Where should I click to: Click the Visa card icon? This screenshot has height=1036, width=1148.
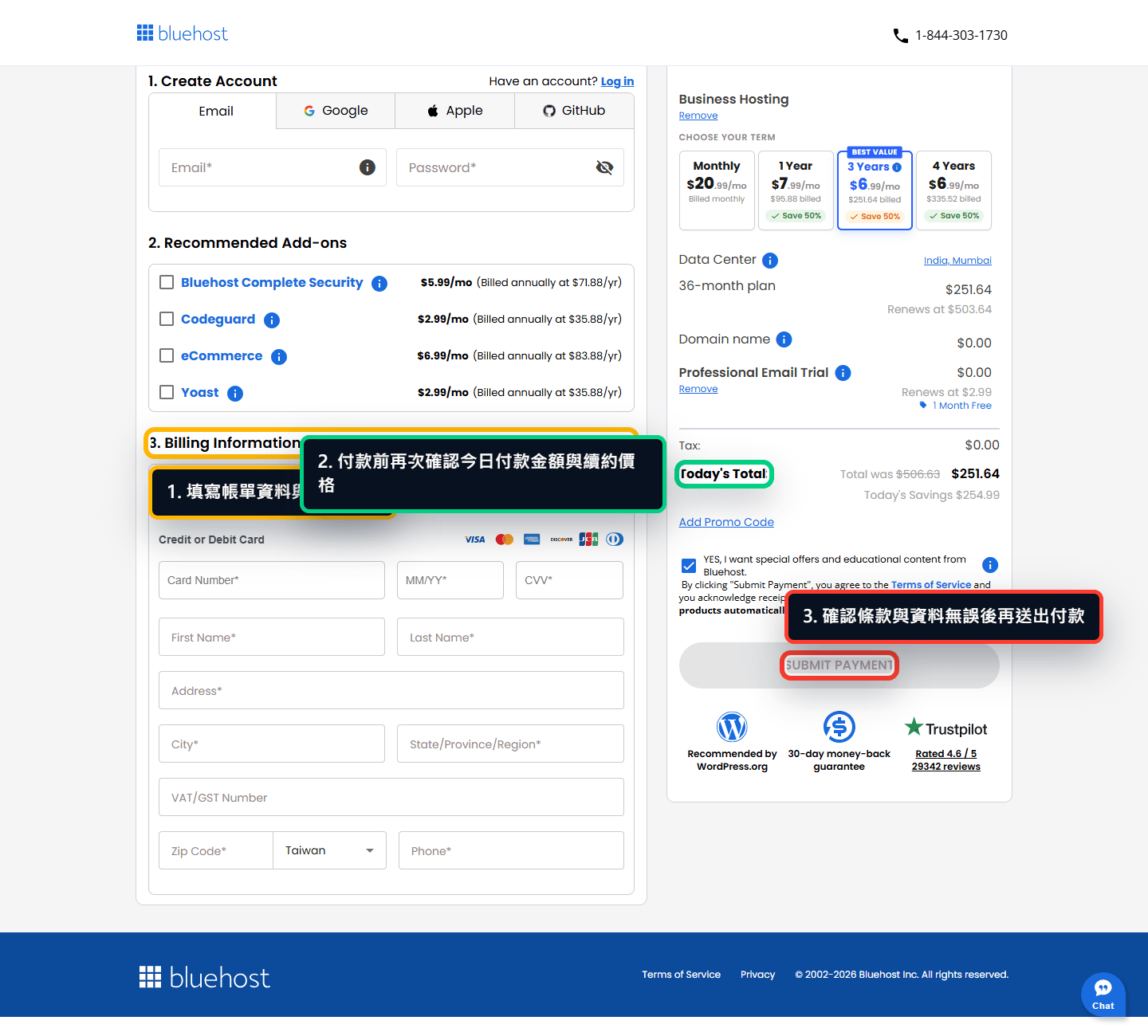pos(475,540)
